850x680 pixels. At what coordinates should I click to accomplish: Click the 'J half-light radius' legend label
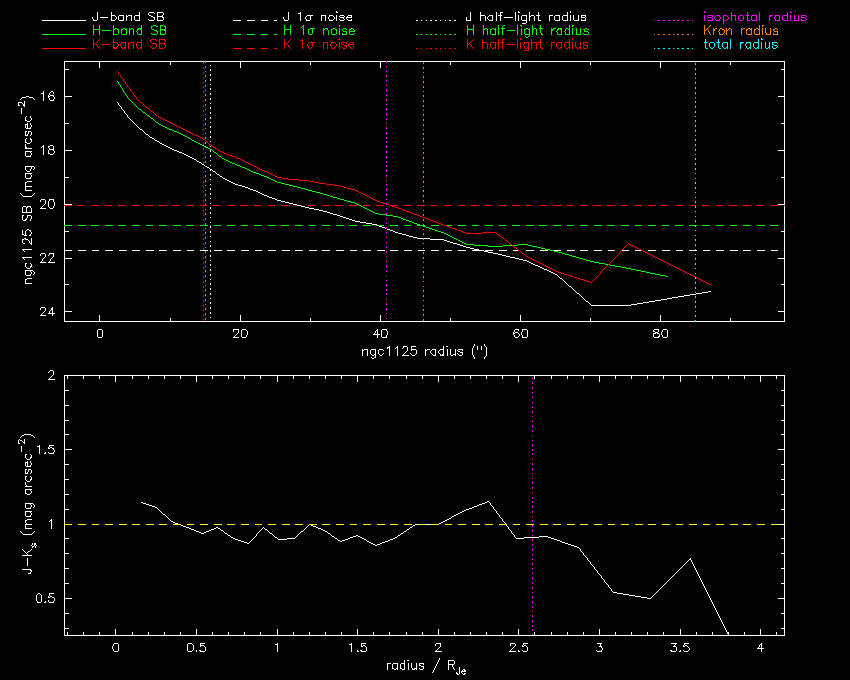coord(526,17)
